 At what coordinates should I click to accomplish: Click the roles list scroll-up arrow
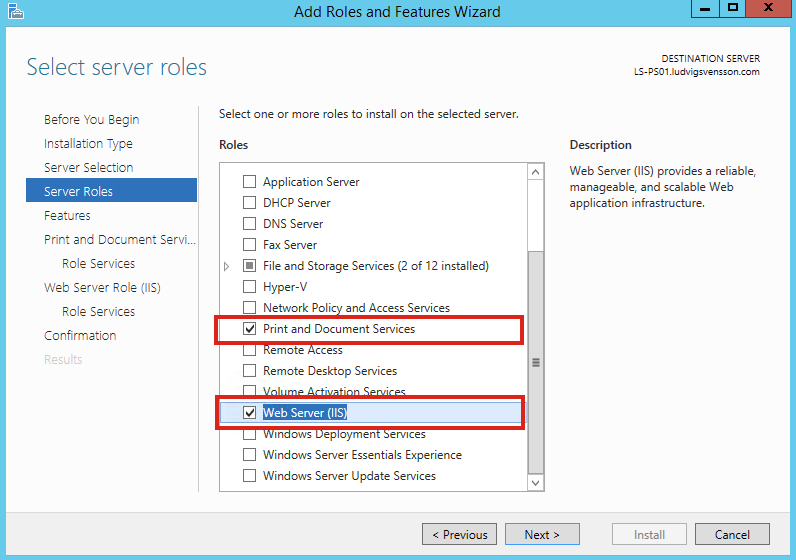pyautogui.click(x=535, y=172)
